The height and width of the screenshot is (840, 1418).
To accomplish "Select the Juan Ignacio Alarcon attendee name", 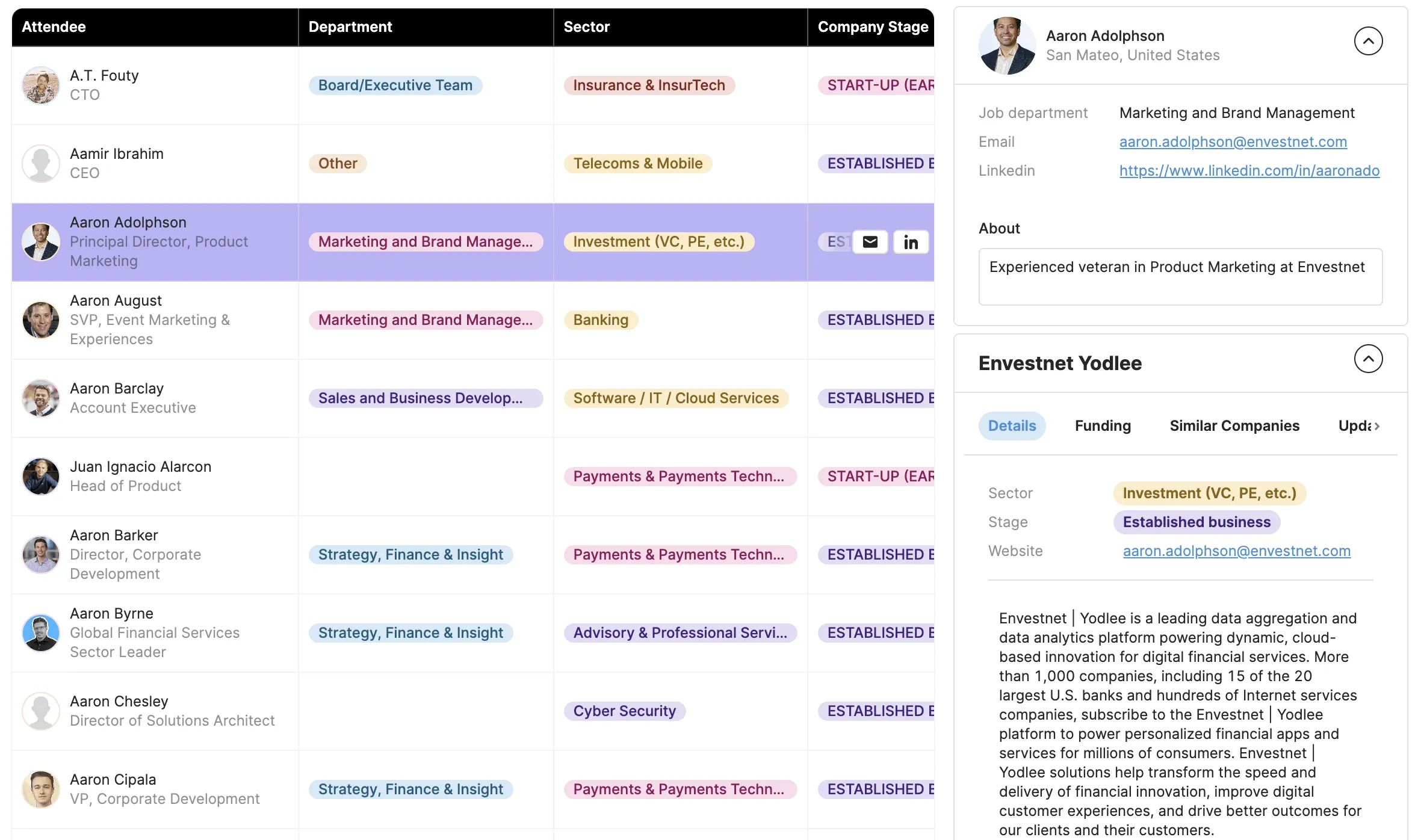I will (x=140, y=467).
